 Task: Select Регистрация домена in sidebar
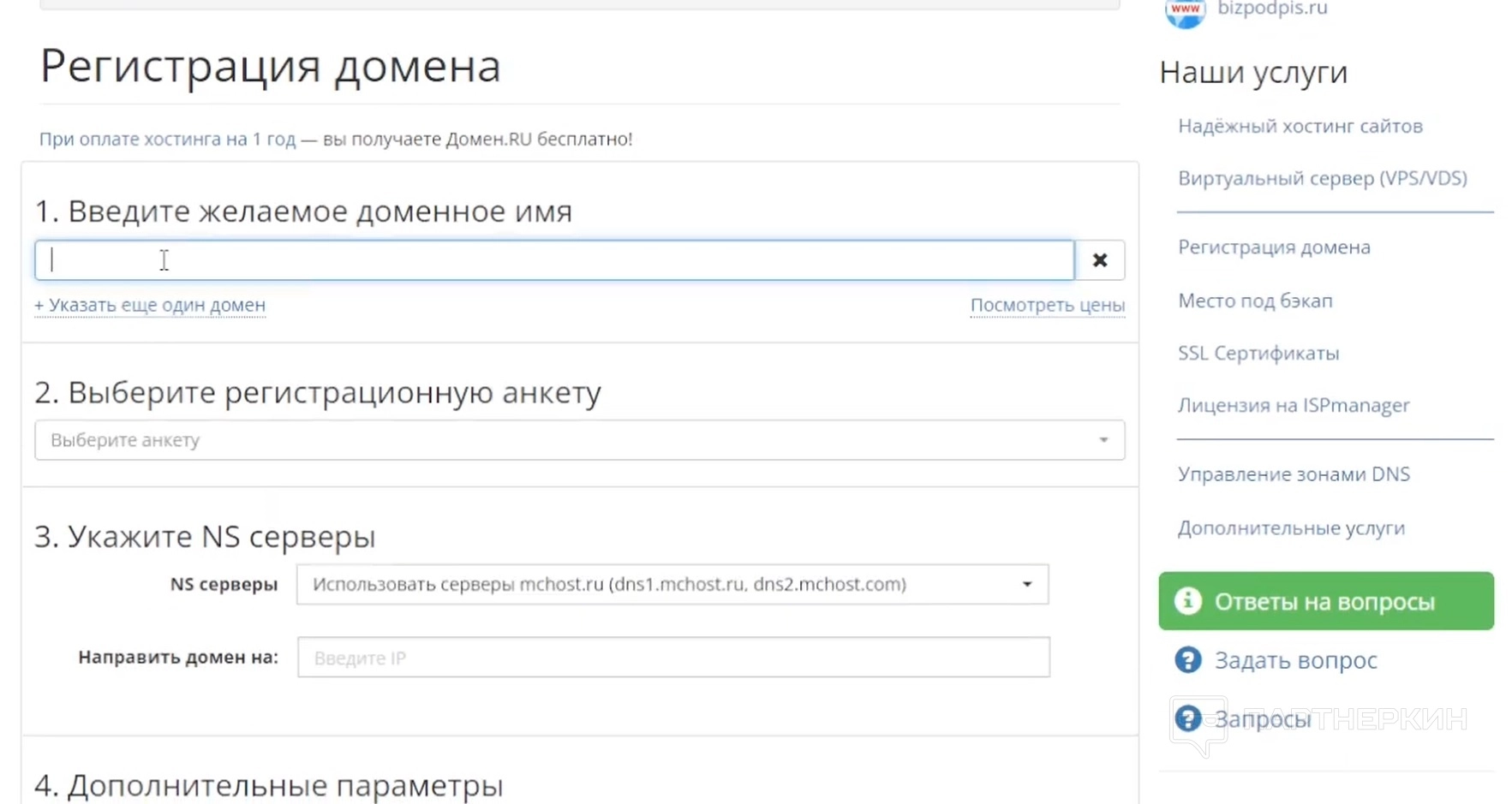(x=1274, y=247)
